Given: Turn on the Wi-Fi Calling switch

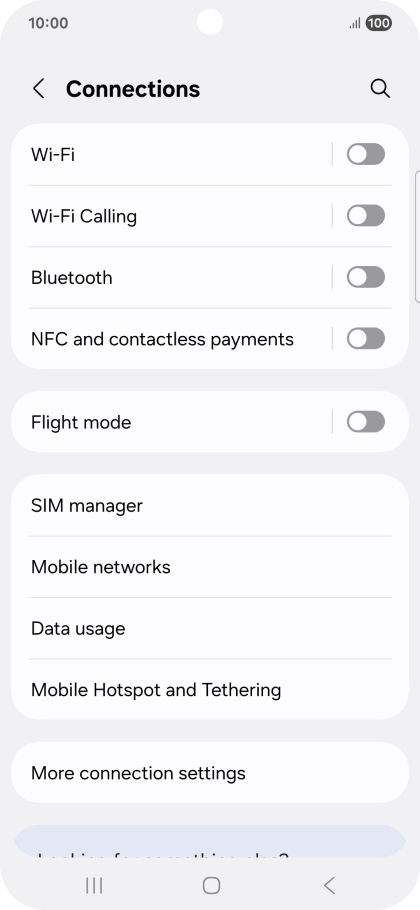Looking at the screenshot, I should pos(365,216).
